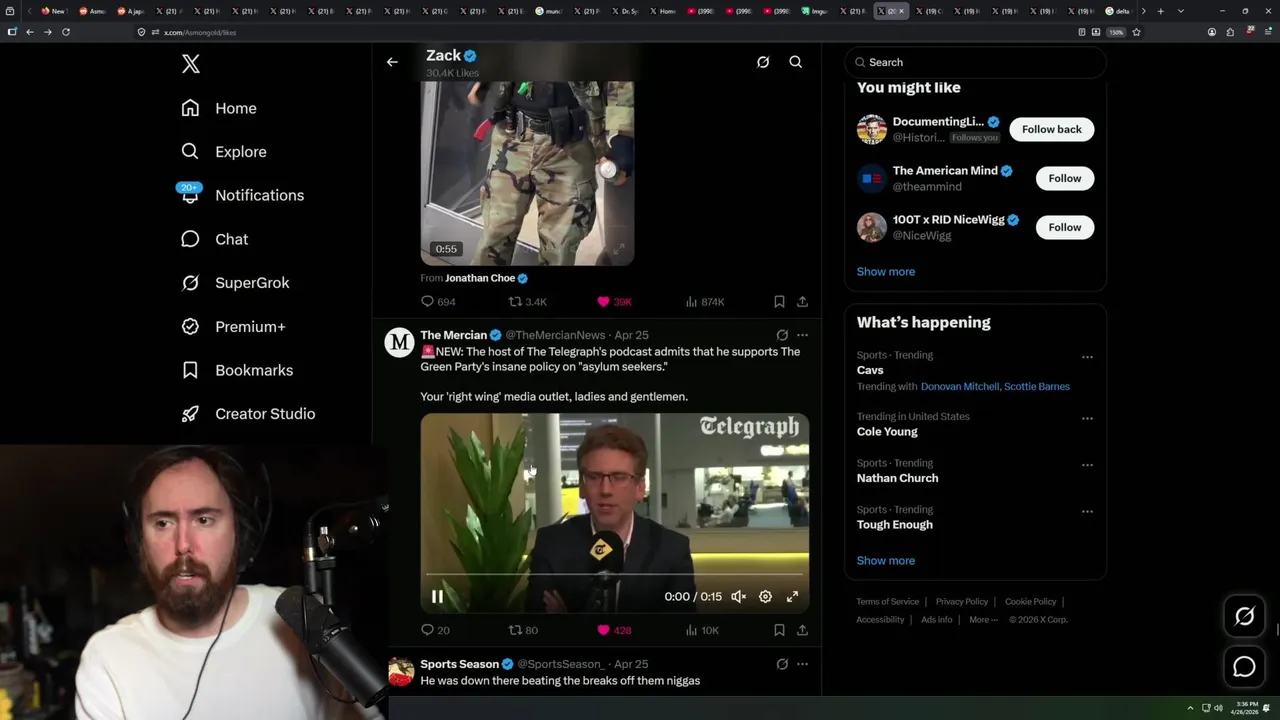Open more options for Cavs trend
1280x720 pixels.
(x=1087, y=357)
